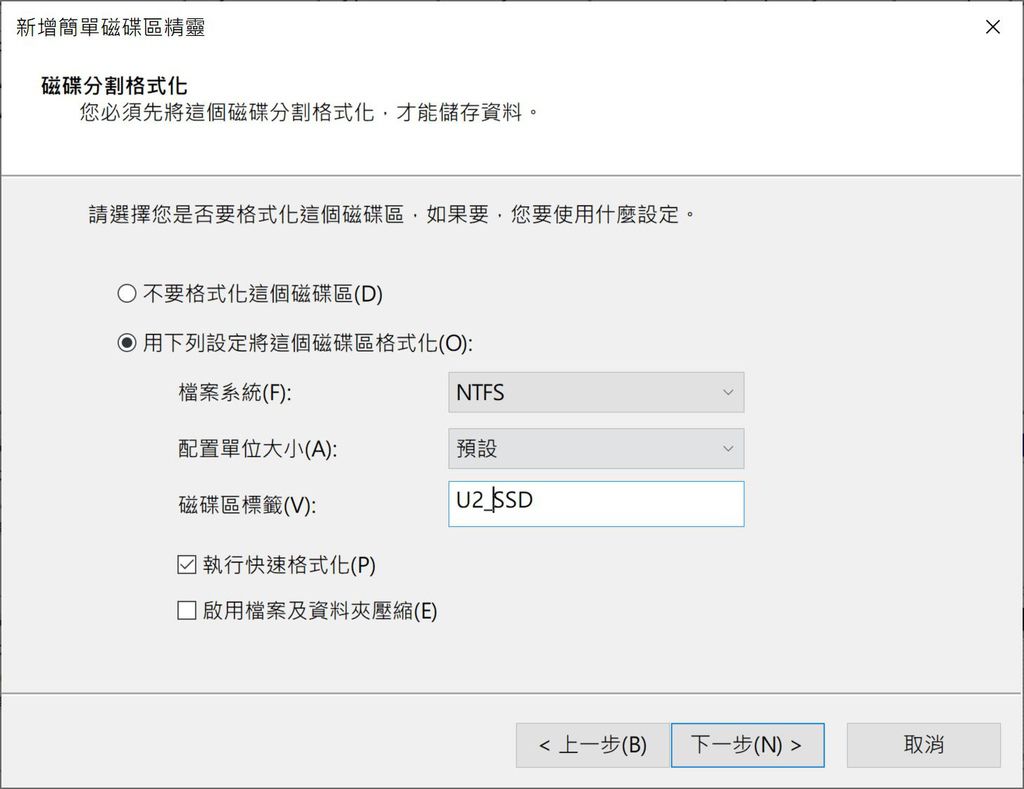This screenshot has height=789, width=1024.
Task: Click the 下一步(N) button to continue
Action: 748,744
